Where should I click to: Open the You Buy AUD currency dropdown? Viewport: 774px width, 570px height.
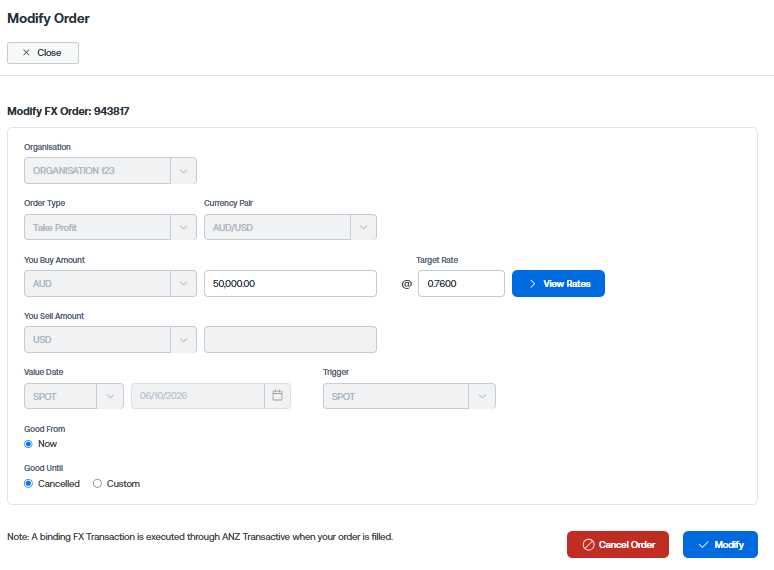(110, 283)
